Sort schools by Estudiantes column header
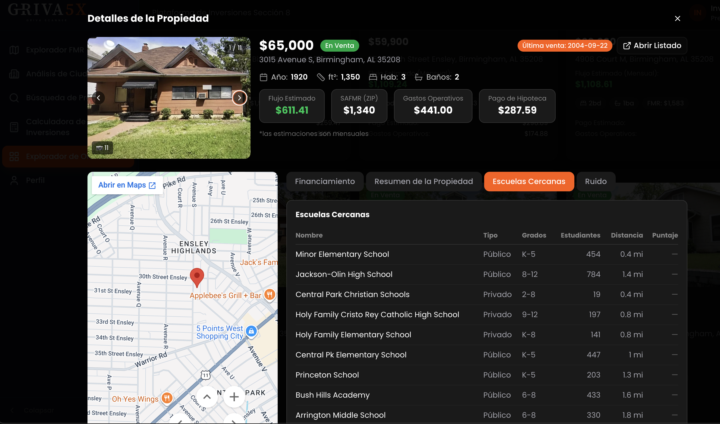Image resolution: width=720 pixels, height=424 pixels. (580, 235)
